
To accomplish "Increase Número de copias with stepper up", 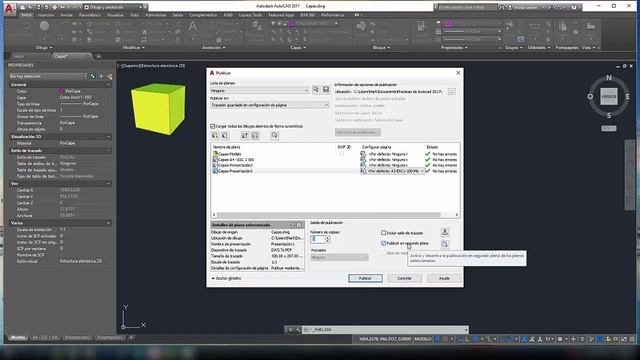I will (x=327, y=238).
